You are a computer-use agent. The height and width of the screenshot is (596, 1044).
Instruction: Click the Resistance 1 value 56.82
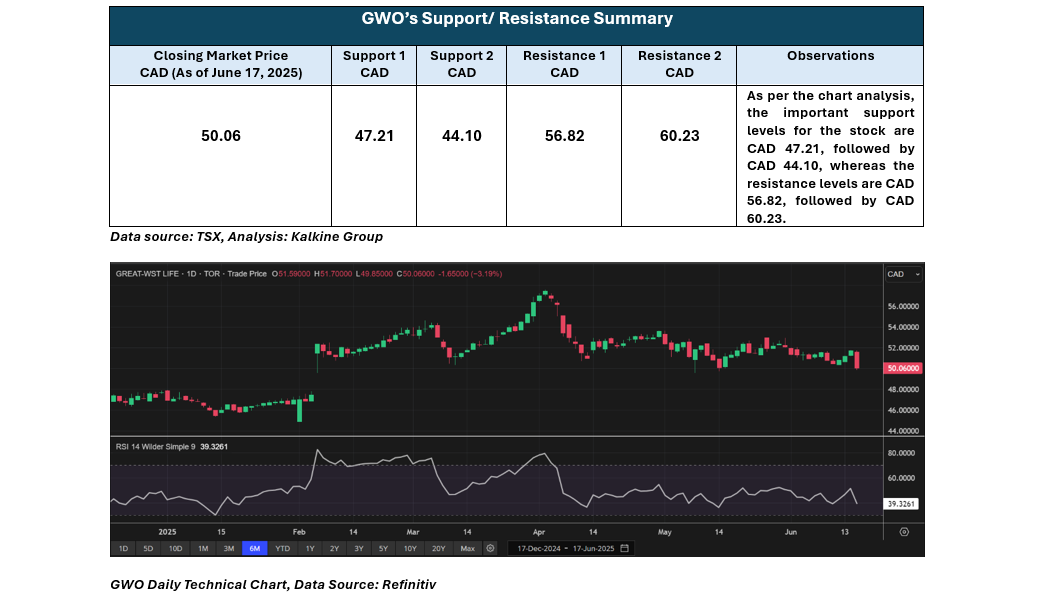(565, 136)
